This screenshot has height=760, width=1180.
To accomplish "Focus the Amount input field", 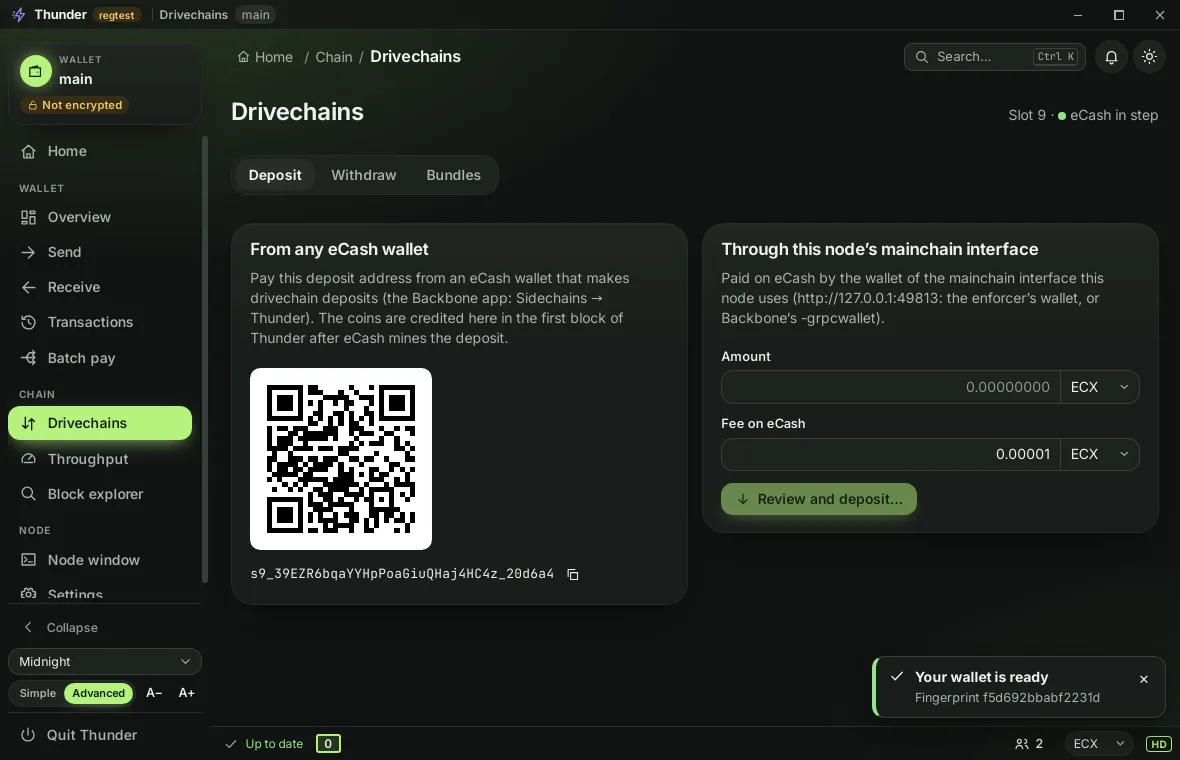I will (x=890, y=387).
